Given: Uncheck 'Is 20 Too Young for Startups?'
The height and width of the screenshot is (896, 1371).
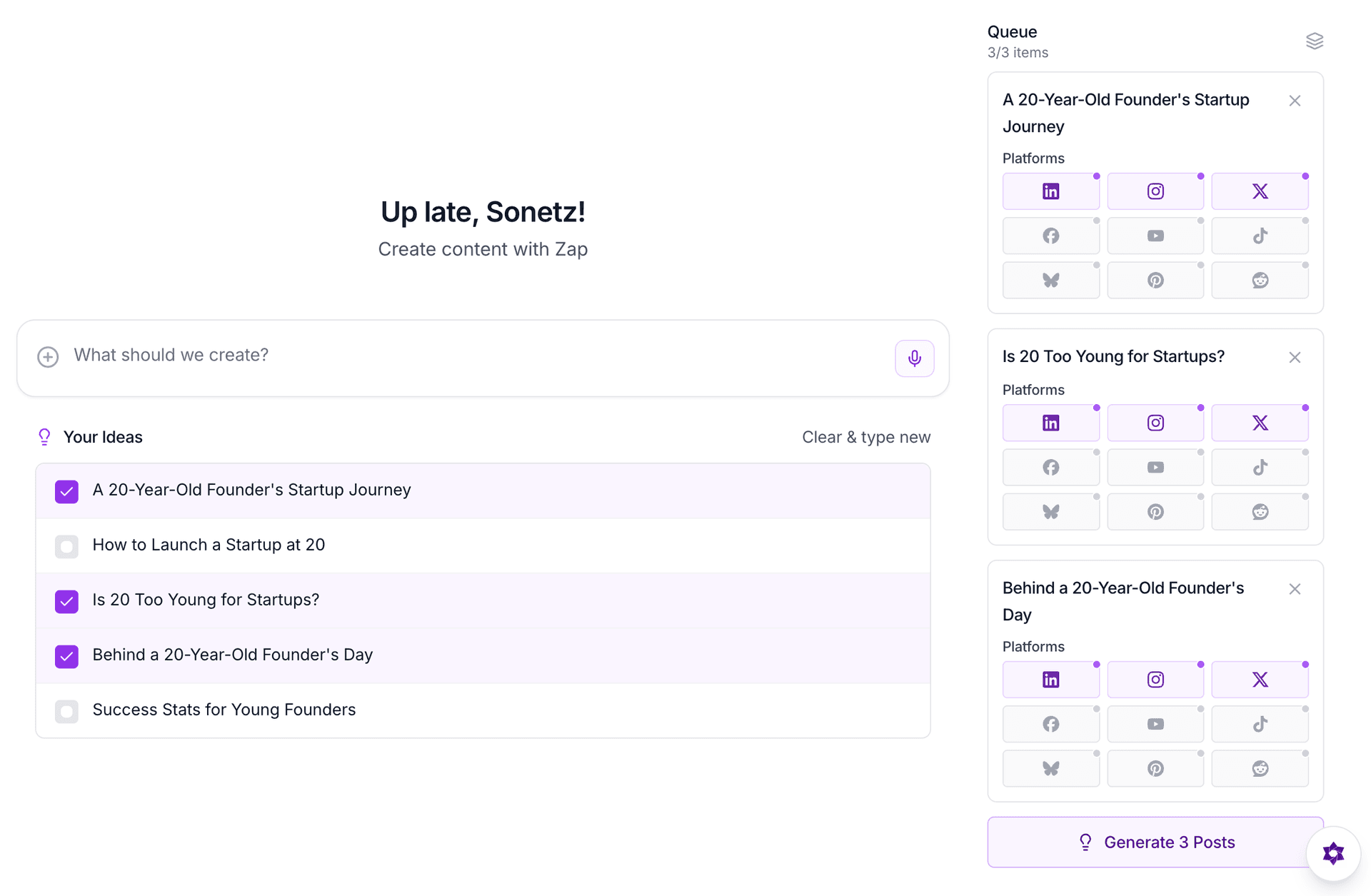Looking at the screenshot, I should coord(66,601).
